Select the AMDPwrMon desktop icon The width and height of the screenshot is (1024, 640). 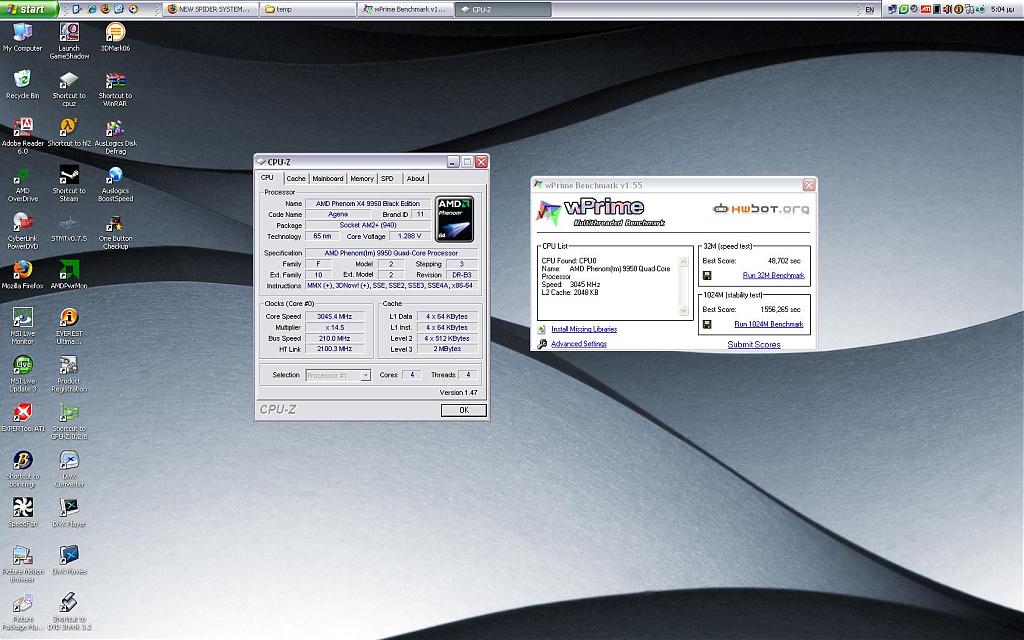69,274
